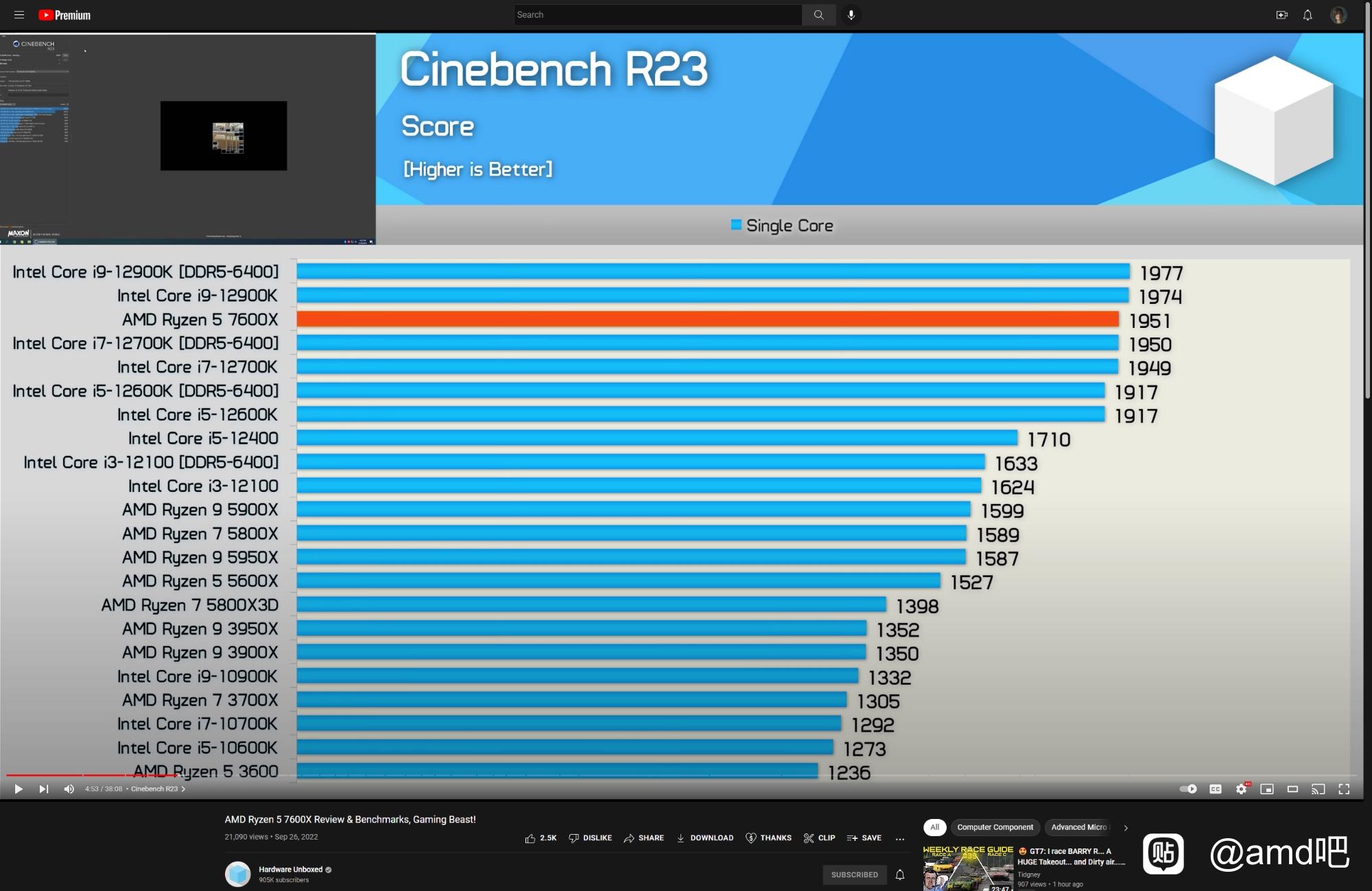Click the CLIP scissors button
This screenshot has width=1372, height=891.
click(x=819, y=838)
